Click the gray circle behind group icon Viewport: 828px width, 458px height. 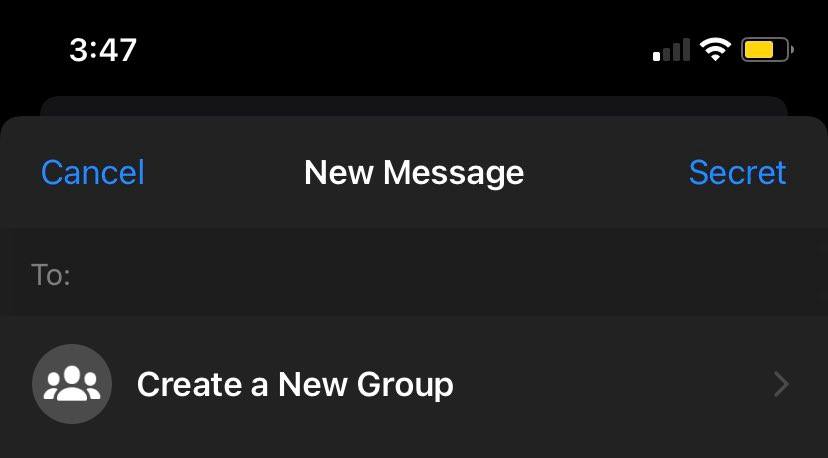(x=72, y=384)
